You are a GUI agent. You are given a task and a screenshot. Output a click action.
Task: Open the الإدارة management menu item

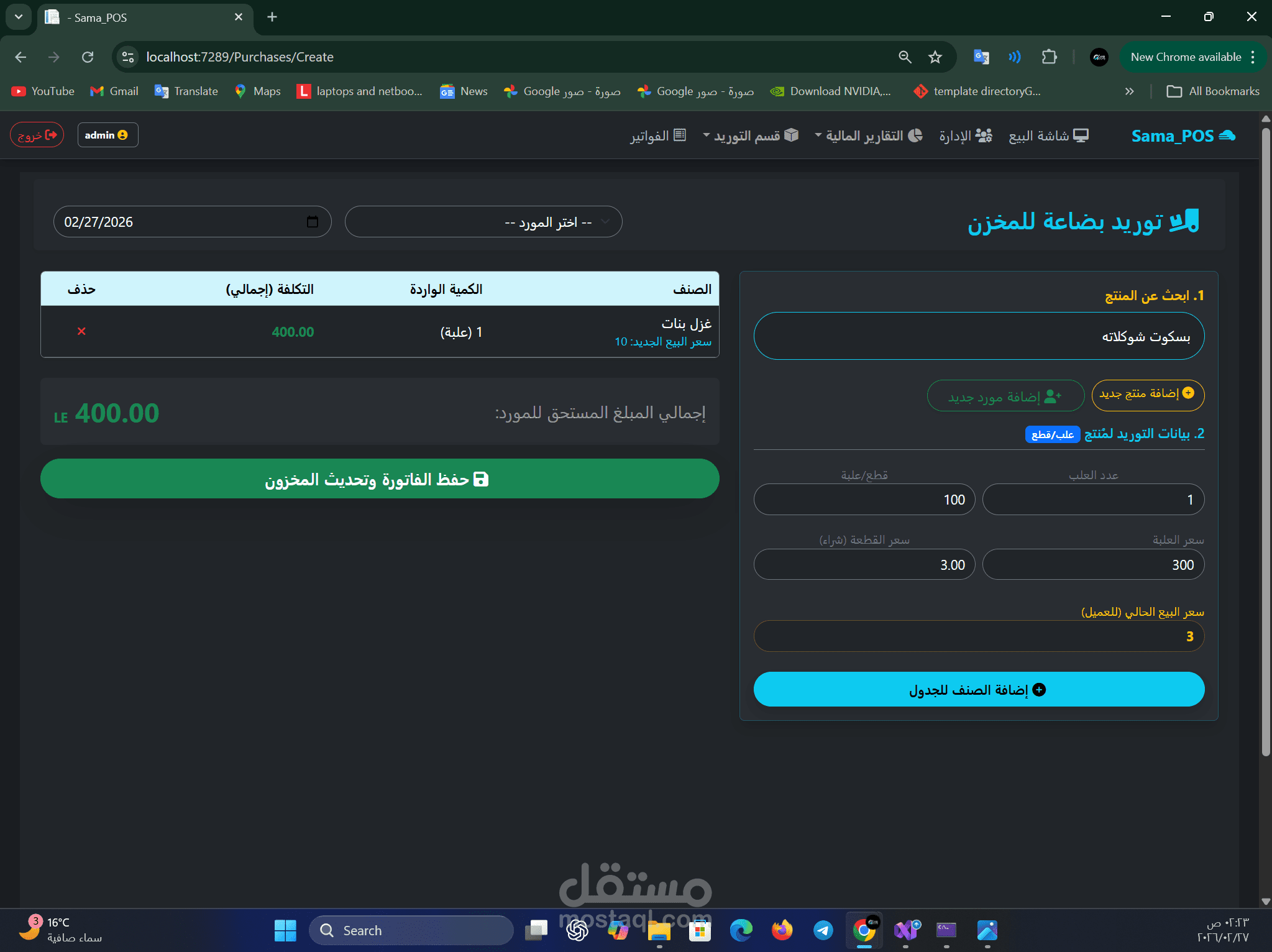[x=965, y=135]
